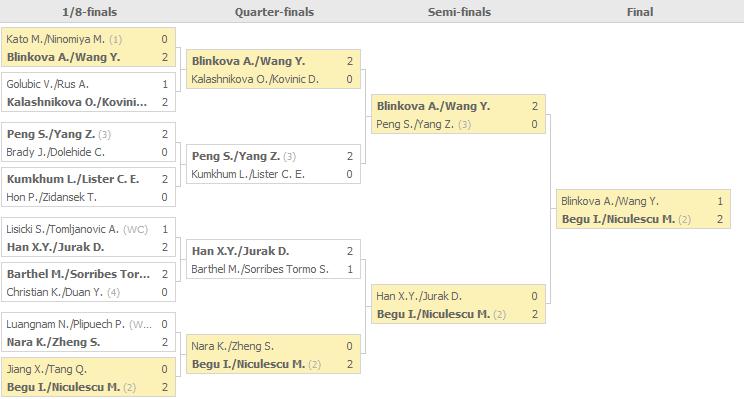This screenshot has width=744, height=399.
Task: Click the quarter-final Nara/Zheng vs Begu/Niculescu match
Action: click(x=273, y=354)
